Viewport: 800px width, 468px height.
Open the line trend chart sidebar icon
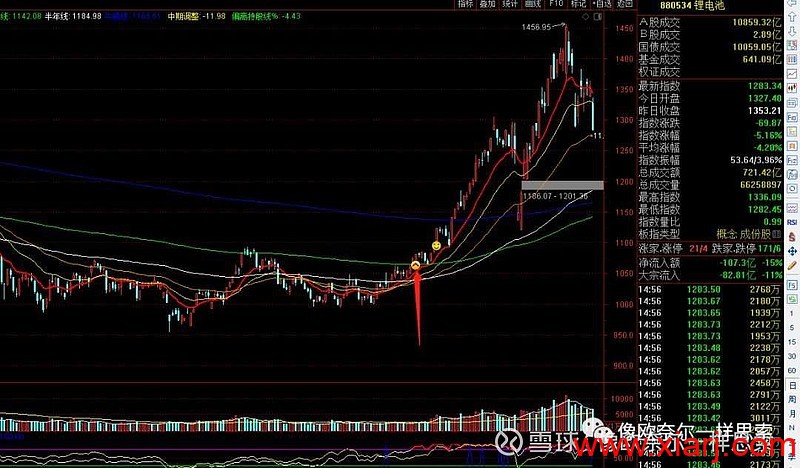tap(792, 75)
